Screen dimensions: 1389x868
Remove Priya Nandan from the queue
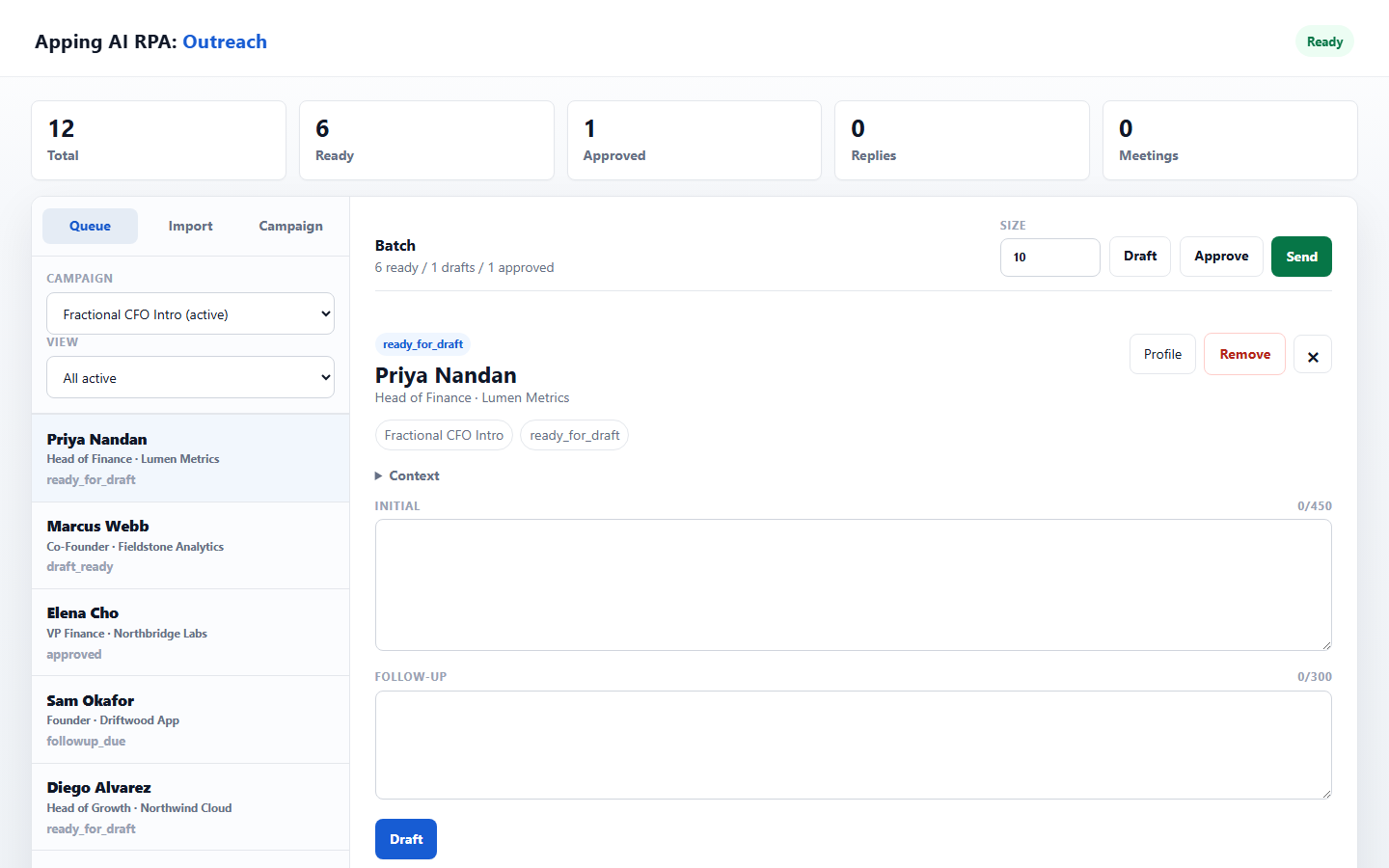[1244, 354]
